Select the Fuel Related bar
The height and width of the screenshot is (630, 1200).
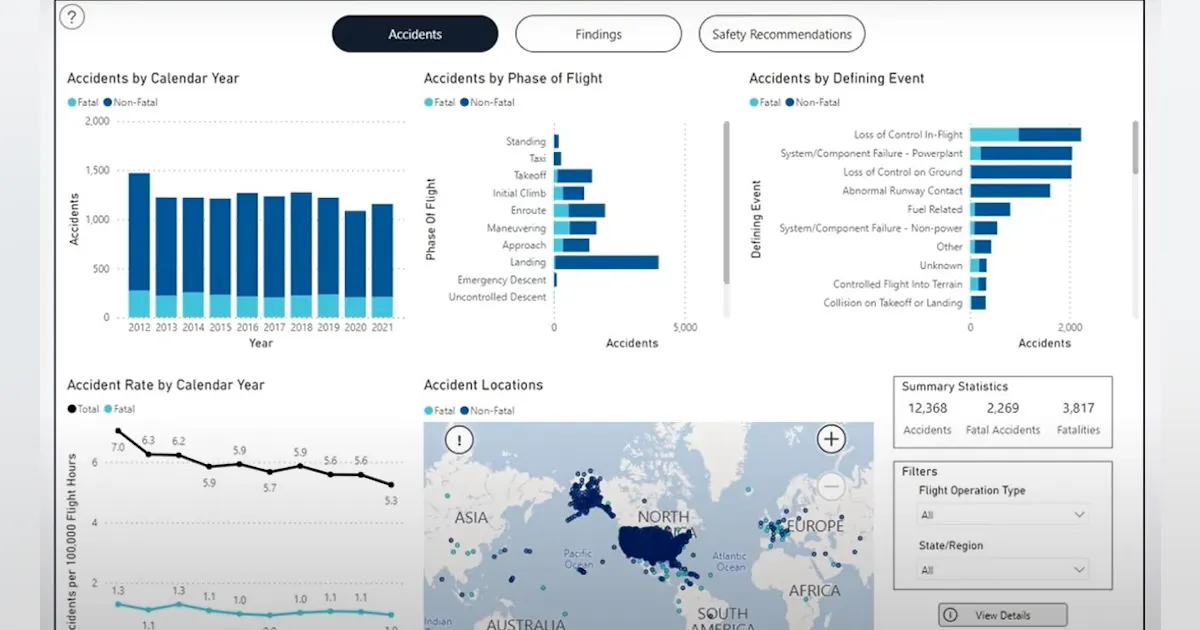(x=990, y=209)
